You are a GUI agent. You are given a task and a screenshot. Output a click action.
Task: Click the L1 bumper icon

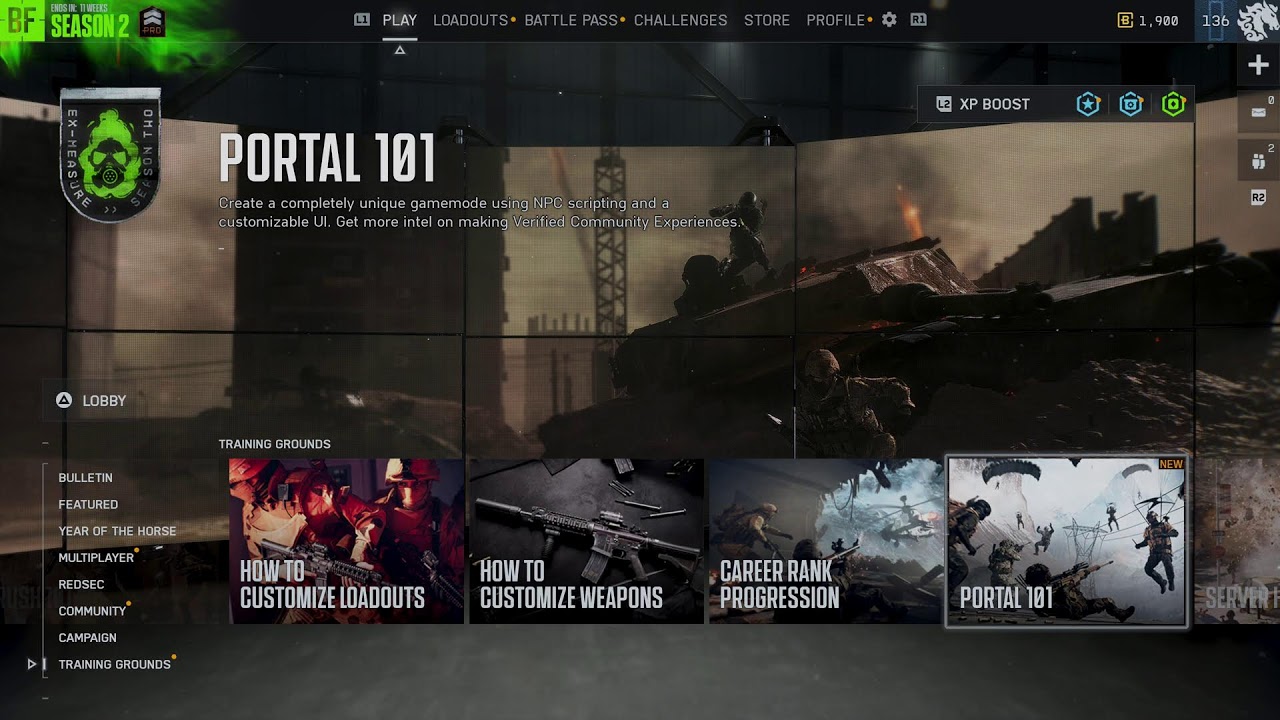tap(362, 20)
